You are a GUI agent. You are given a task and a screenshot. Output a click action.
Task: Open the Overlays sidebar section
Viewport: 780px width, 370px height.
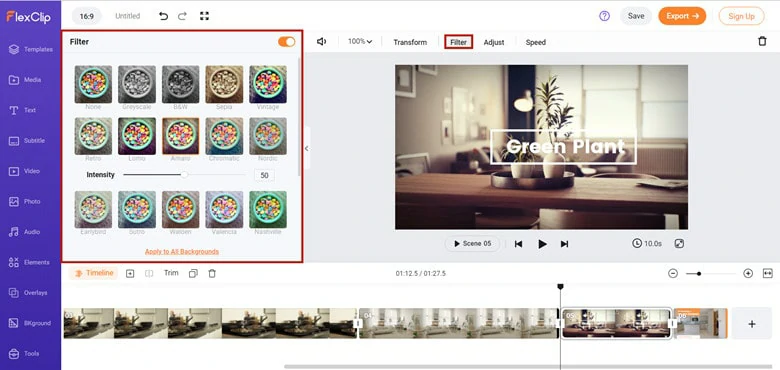[x=31, y=292]
